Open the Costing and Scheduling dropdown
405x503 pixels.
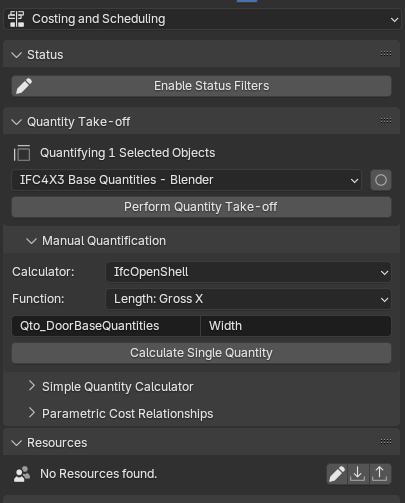point(202,19)
